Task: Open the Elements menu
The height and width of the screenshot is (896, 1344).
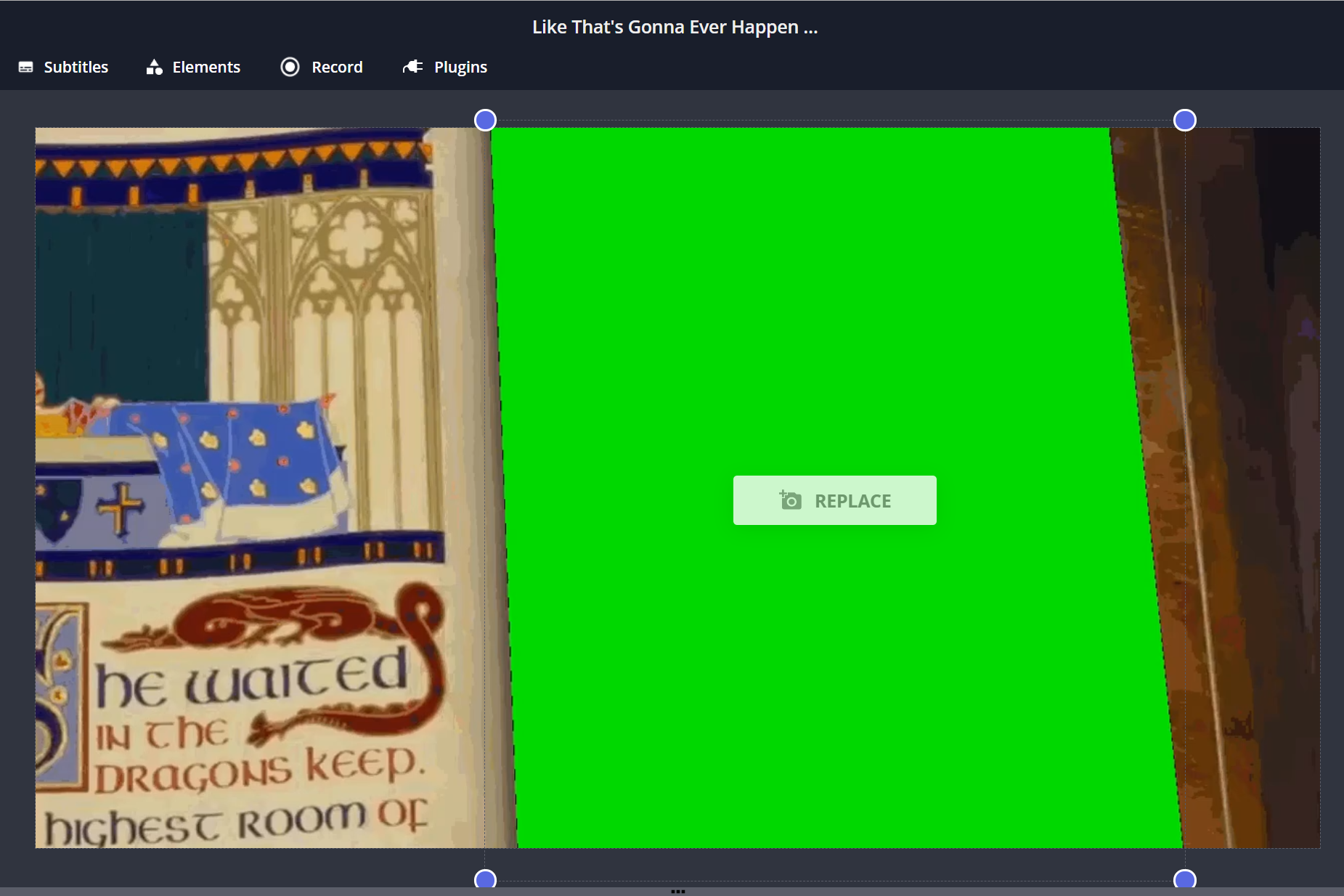Action: pos(206,68)
